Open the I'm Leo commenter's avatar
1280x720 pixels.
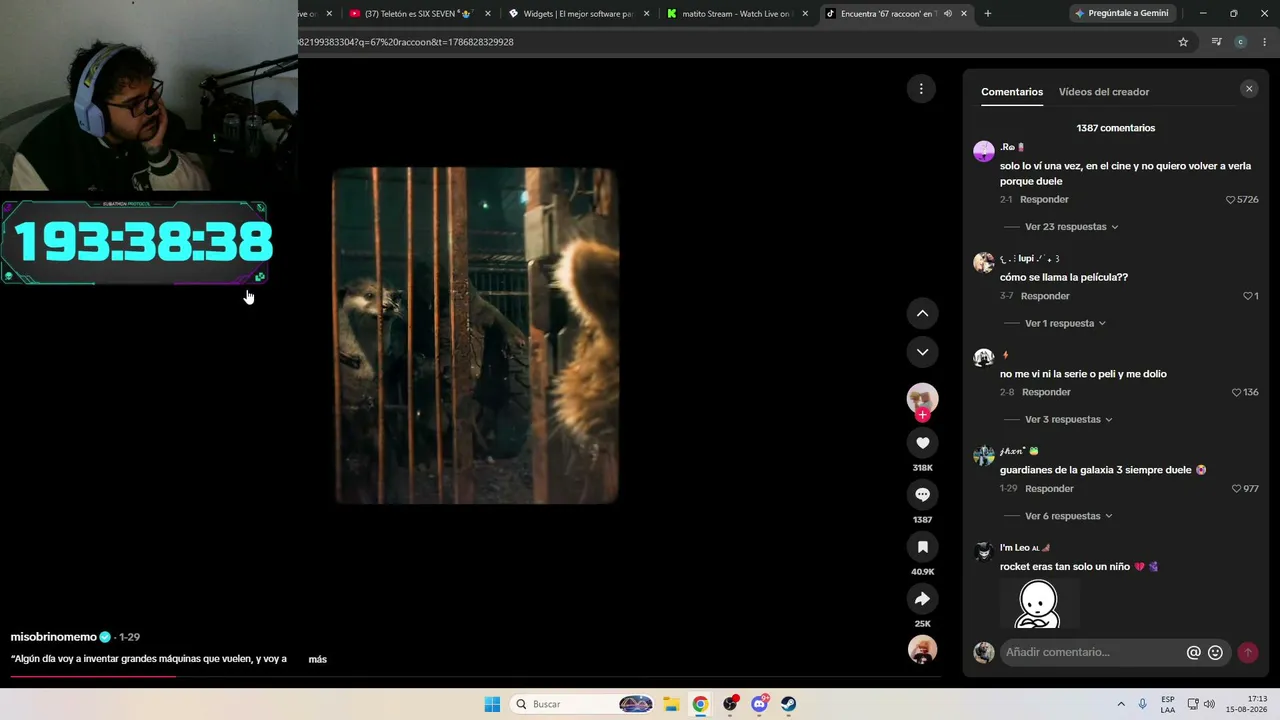click(984, 552)
